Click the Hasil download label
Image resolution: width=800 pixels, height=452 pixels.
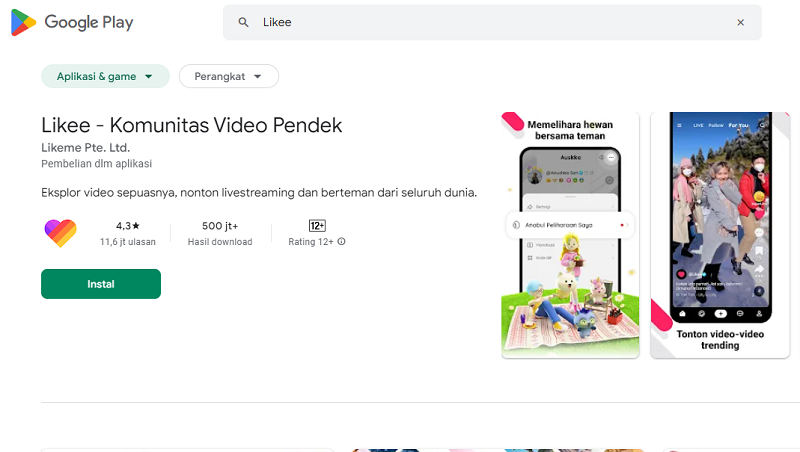(x=220, y=242)
